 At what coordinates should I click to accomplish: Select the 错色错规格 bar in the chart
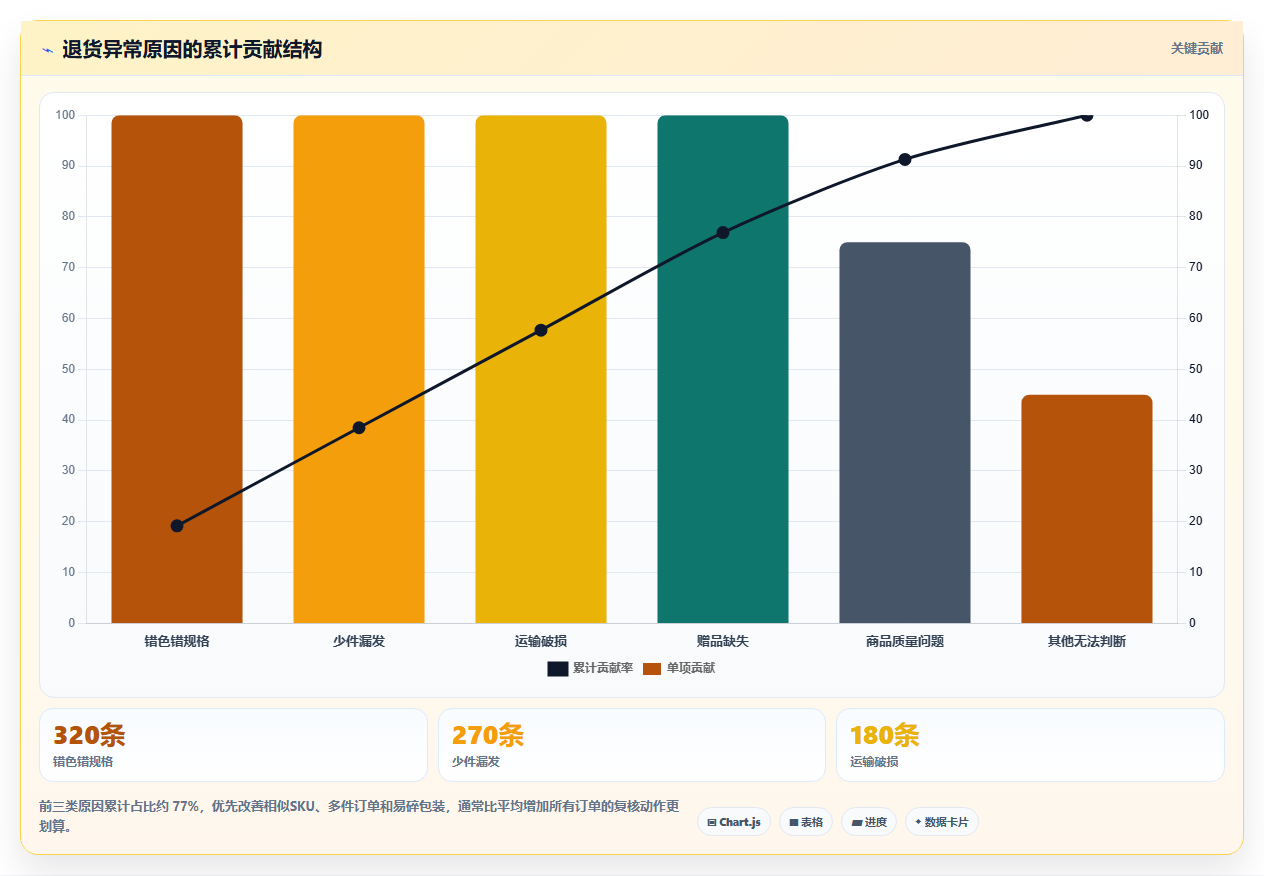[177, 369]
